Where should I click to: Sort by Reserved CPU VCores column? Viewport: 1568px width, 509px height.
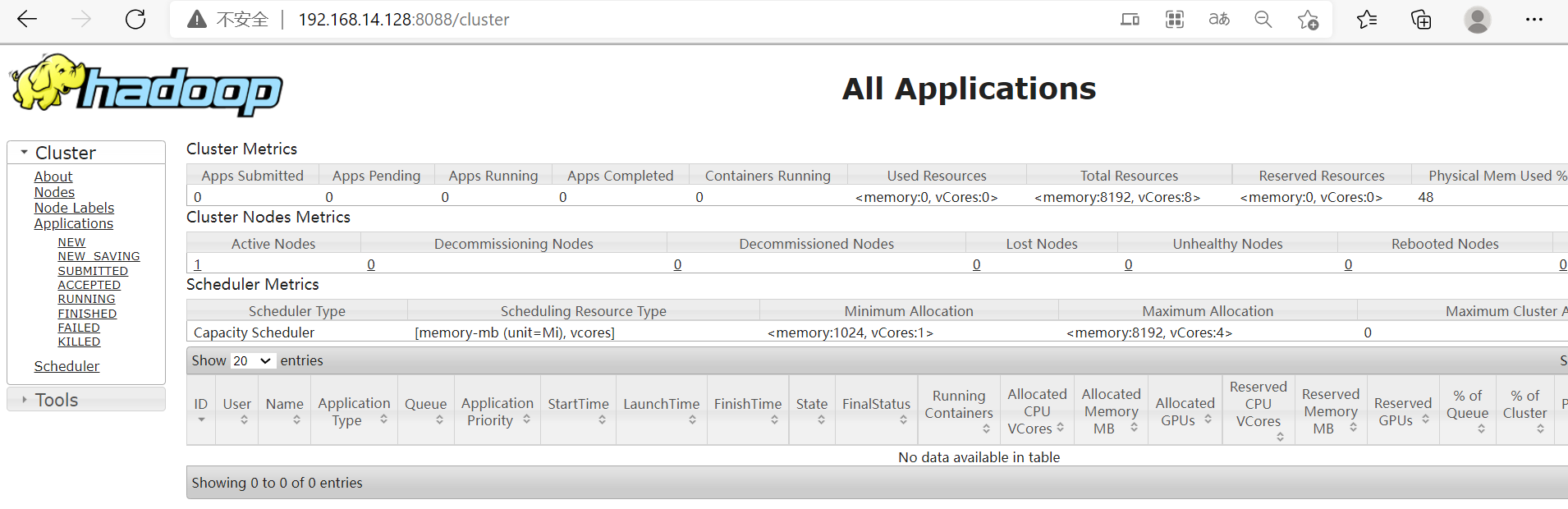1280,437
